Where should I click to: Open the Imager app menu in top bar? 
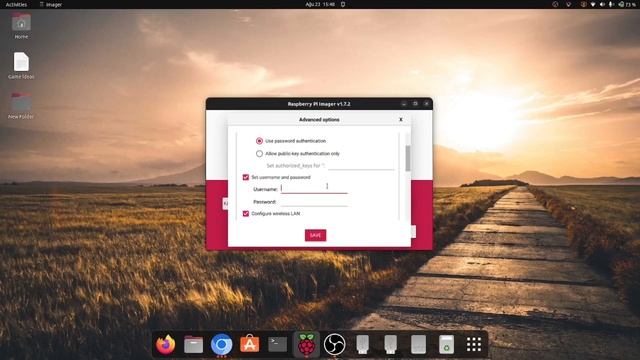pos(51,4)
